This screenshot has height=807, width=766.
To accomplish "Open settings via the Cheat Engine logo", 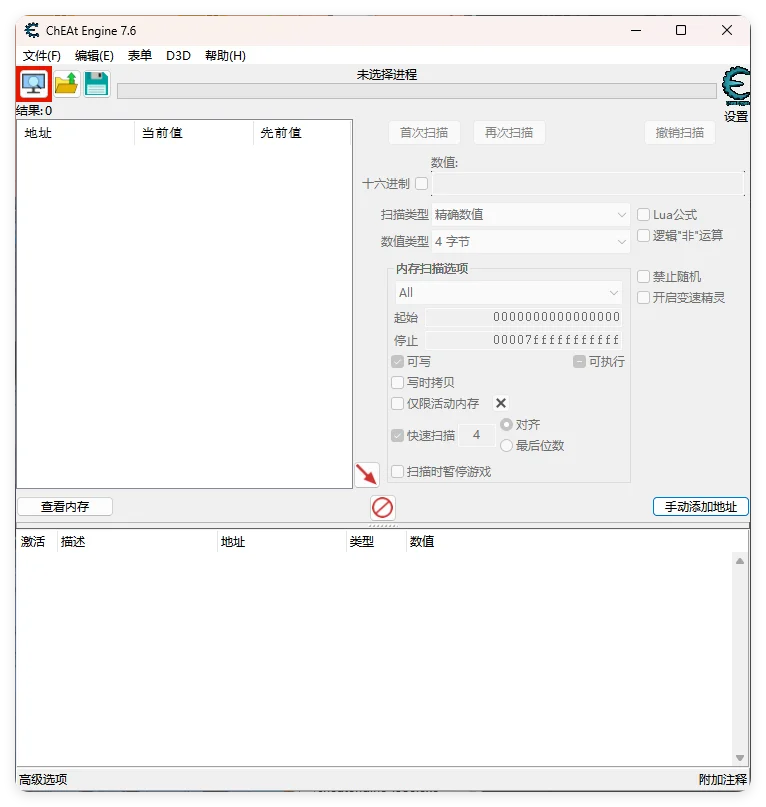I will coord(736,84).
